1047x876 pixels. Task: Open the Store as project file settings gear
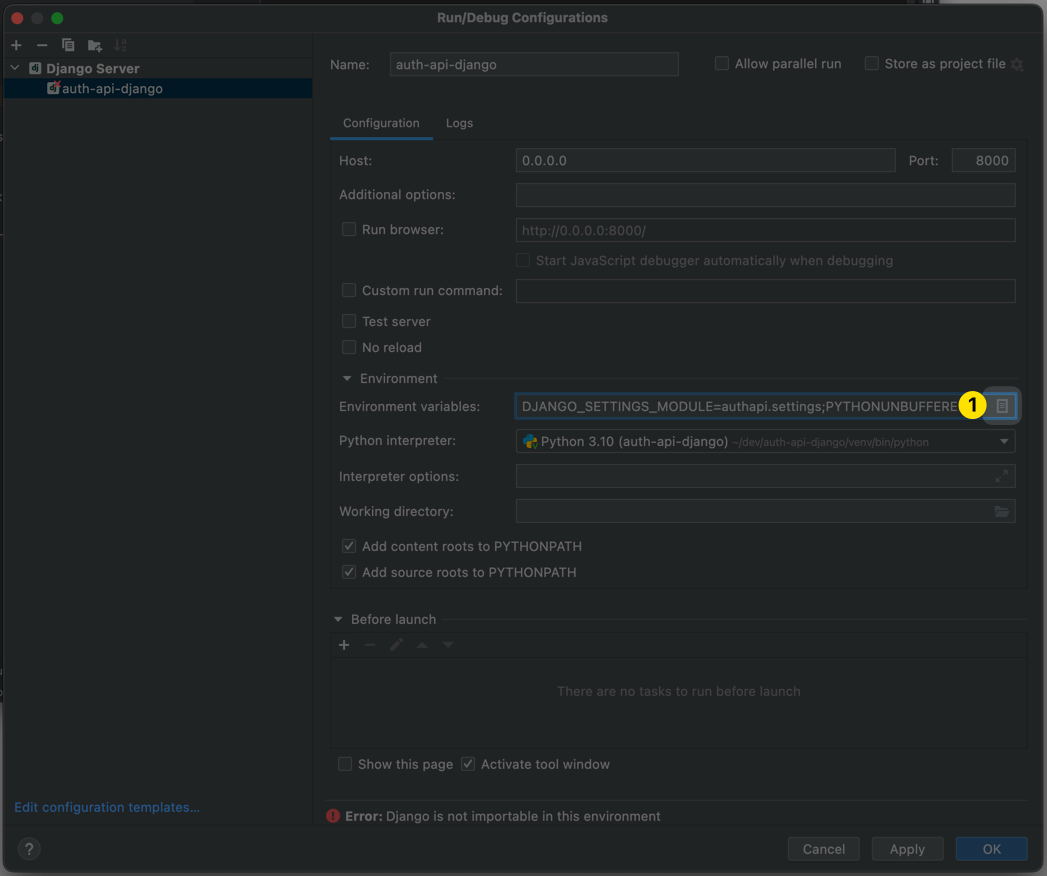[1017, 65]
